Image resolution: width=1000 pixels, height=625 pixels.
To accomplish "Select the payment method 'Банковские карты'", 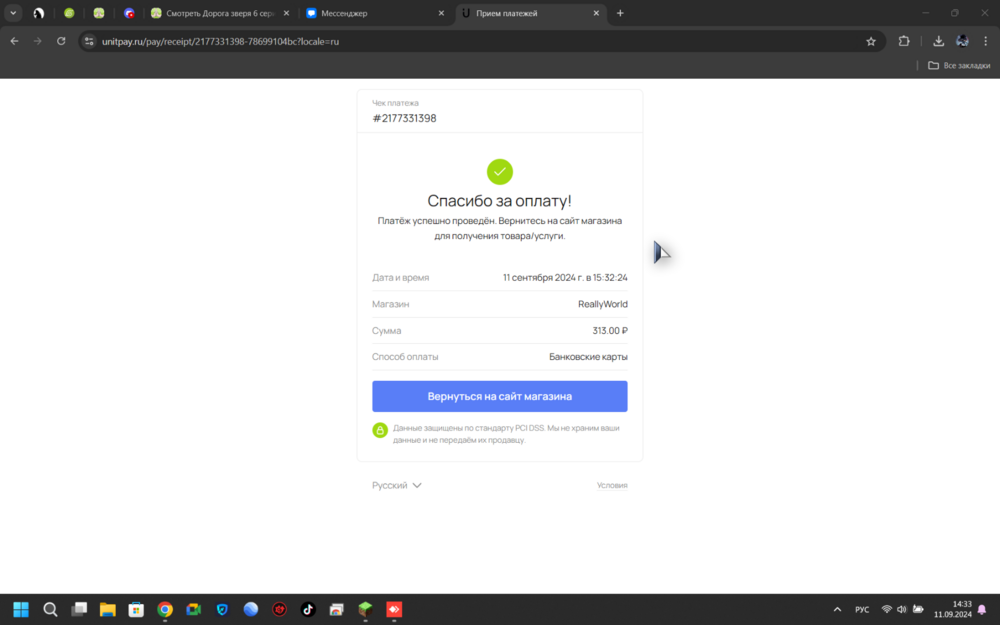I will (x=588, y=357).
